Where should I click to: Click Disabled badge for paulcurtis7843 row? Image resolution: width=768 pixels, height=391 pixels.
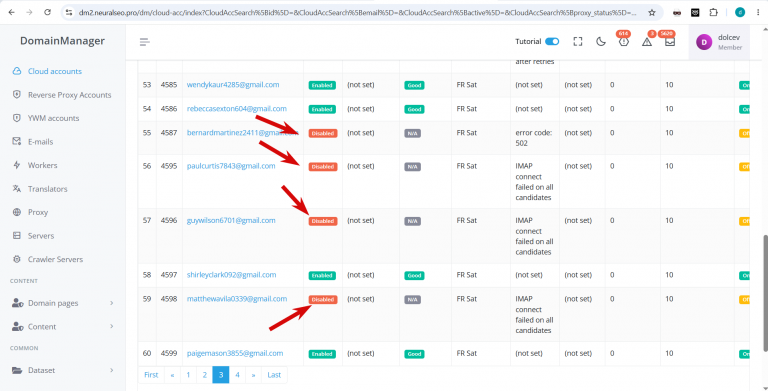tap(323, 167)
